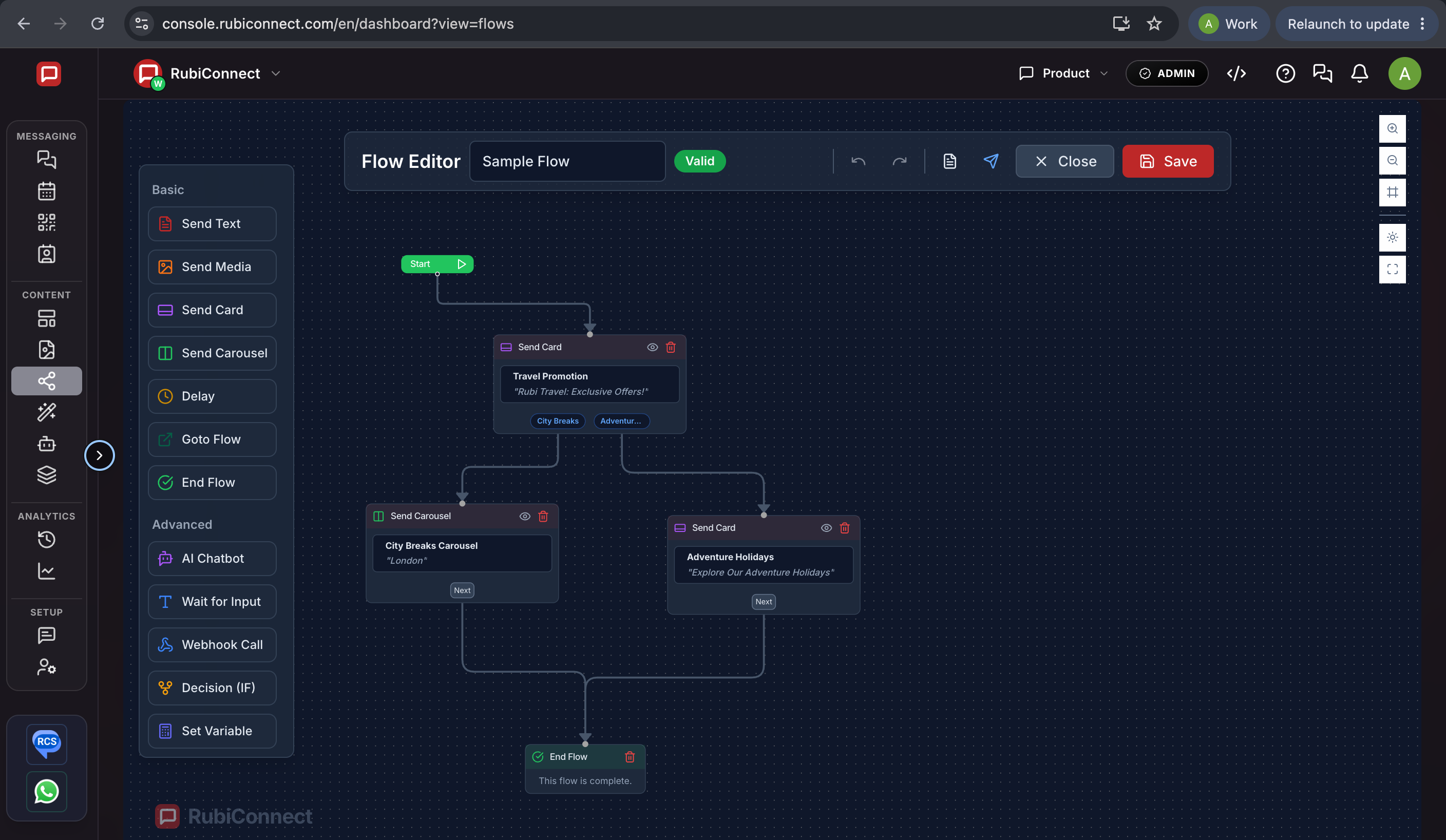Click the Sample Flow name field
Screen dimensions: 1446x840
[567, 161]
